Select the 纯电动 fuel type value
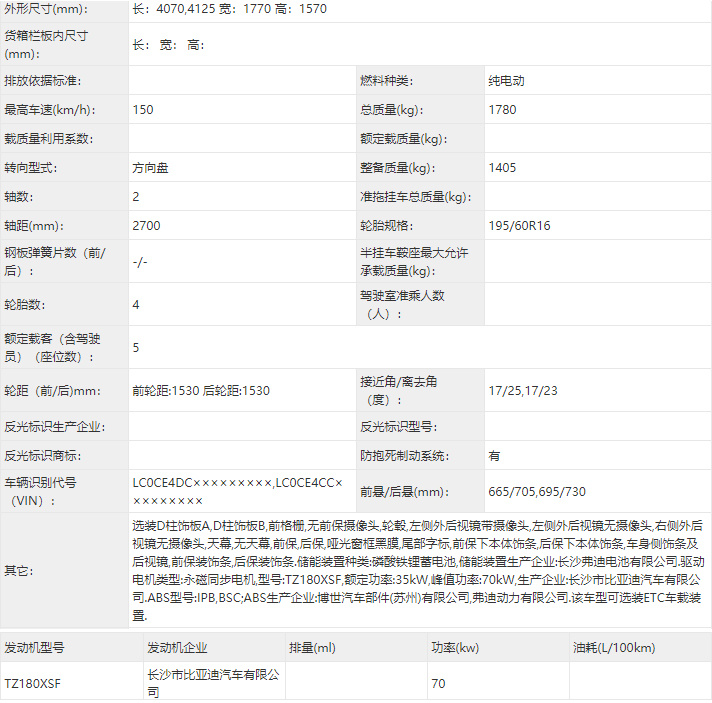This screenshot has width=712, height=703. click(x=506, y=81)
